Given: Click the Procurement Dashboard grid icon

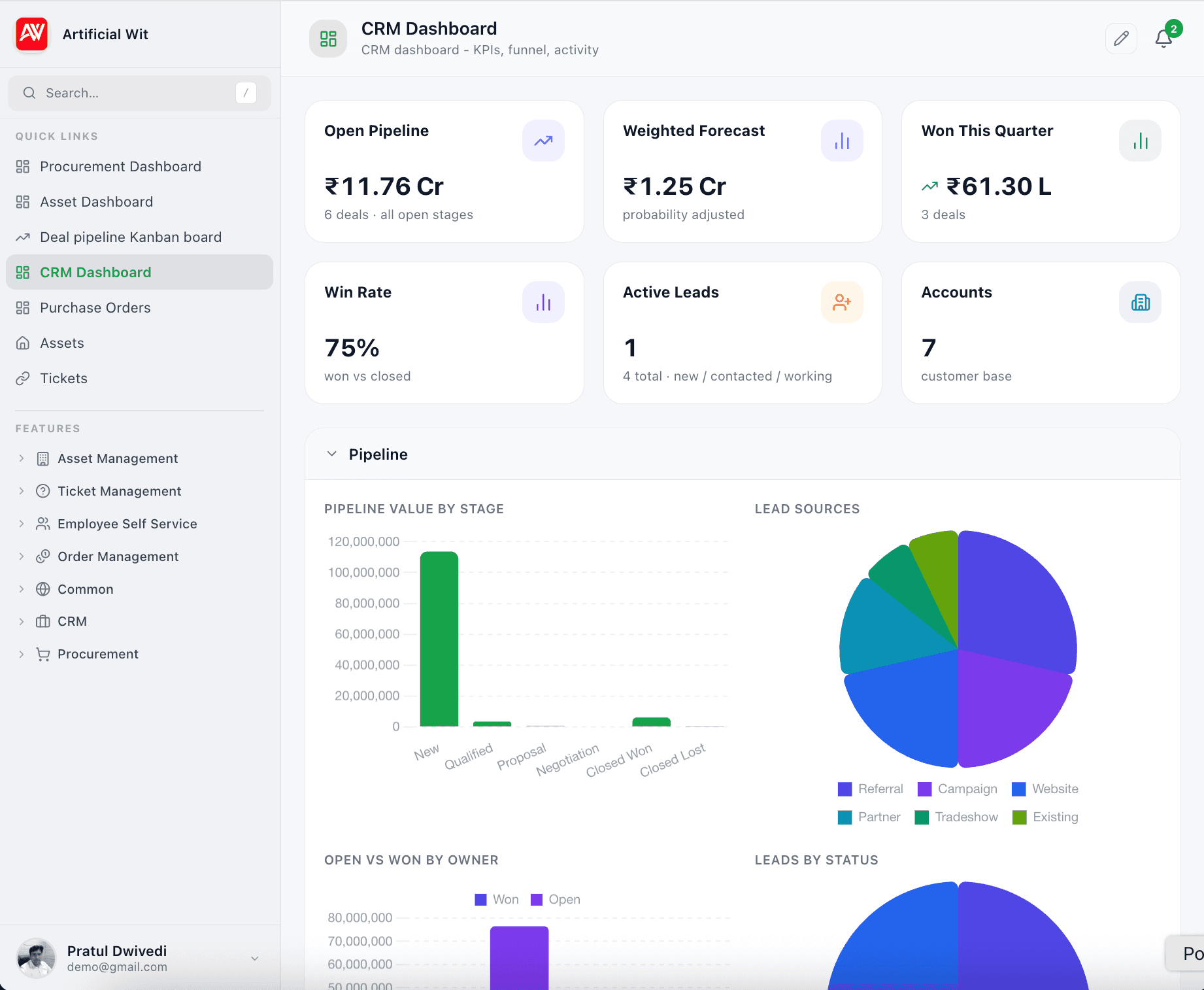Looking at the screenshot, I should click(23, 167).
